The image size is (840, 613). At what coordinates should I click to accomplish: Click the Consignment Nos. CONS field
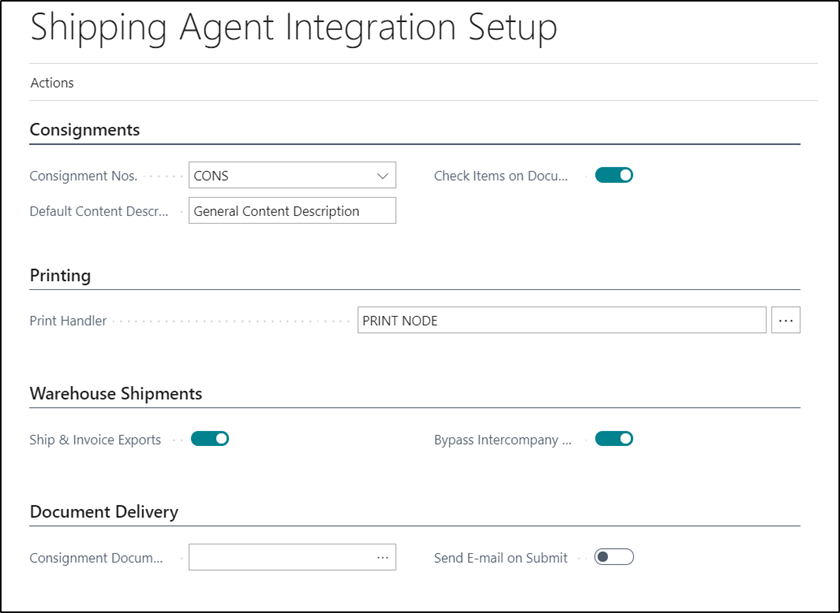pos(292,175)
